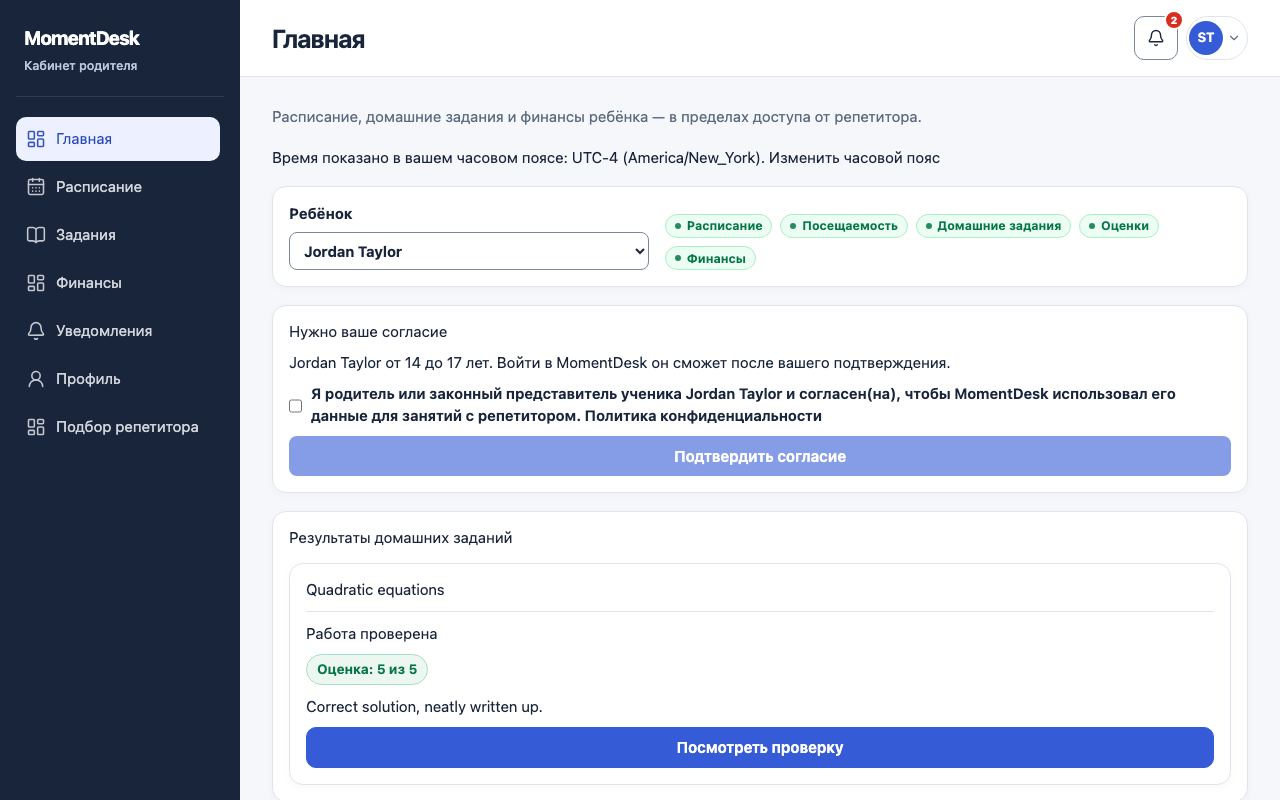Select Уведомления label in the sidebar

pos(104,331)
